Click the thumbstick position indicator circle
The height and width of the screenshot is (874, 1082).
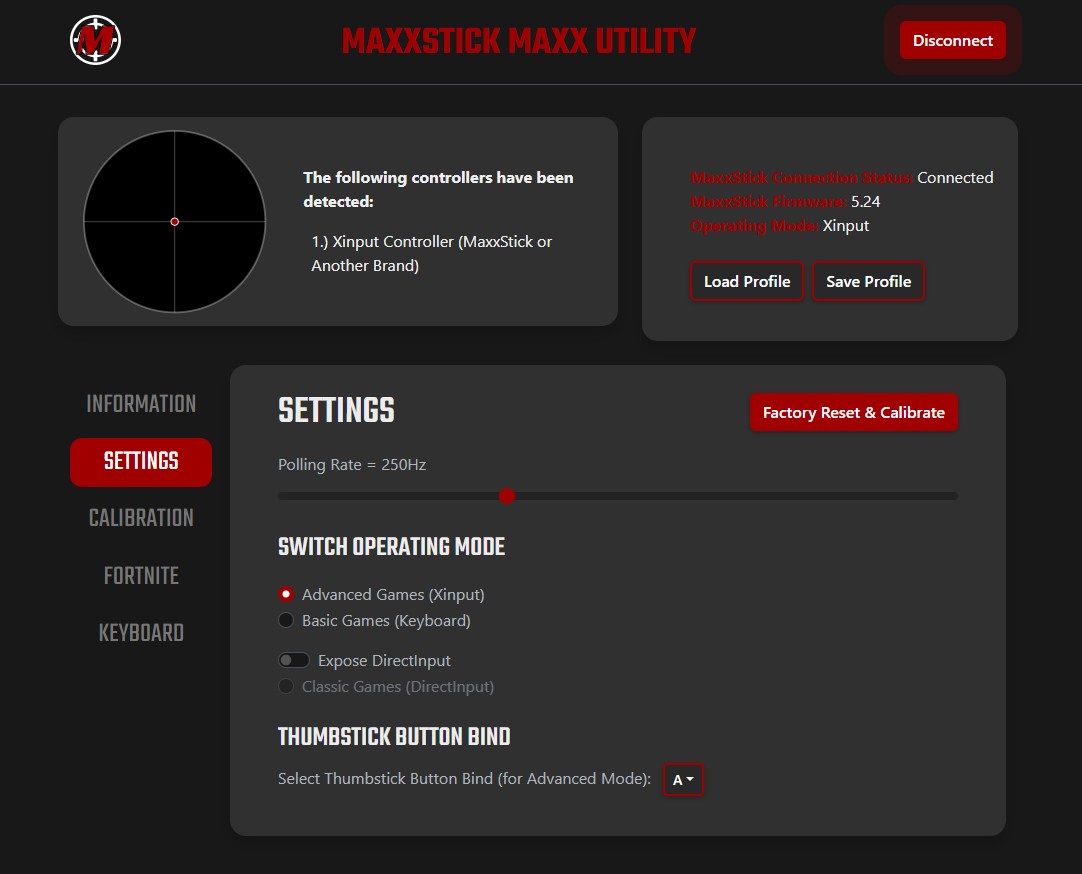175,221
